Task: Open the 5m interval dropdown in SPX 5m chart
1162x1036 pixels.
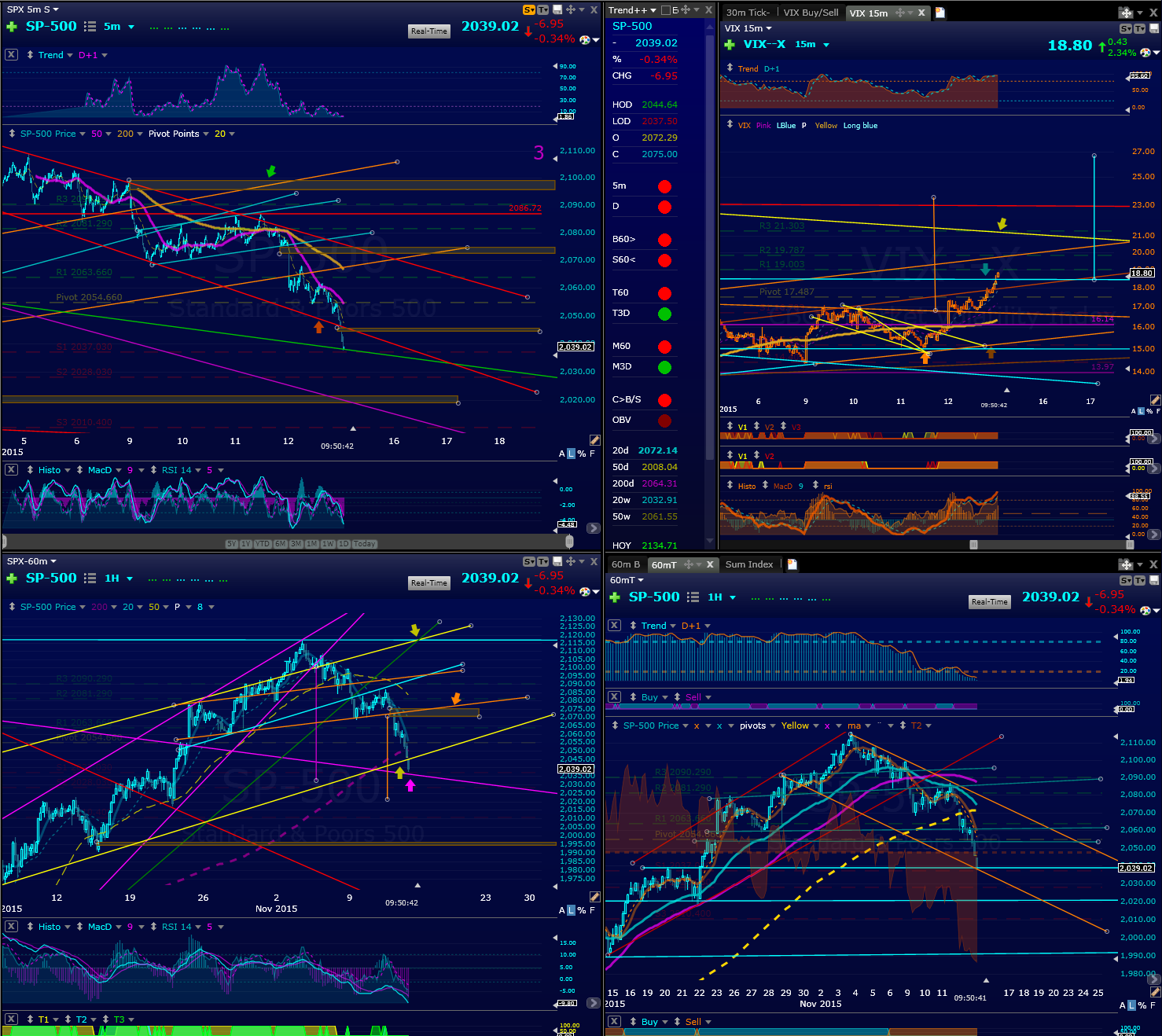Action: [x=131, y=27]
